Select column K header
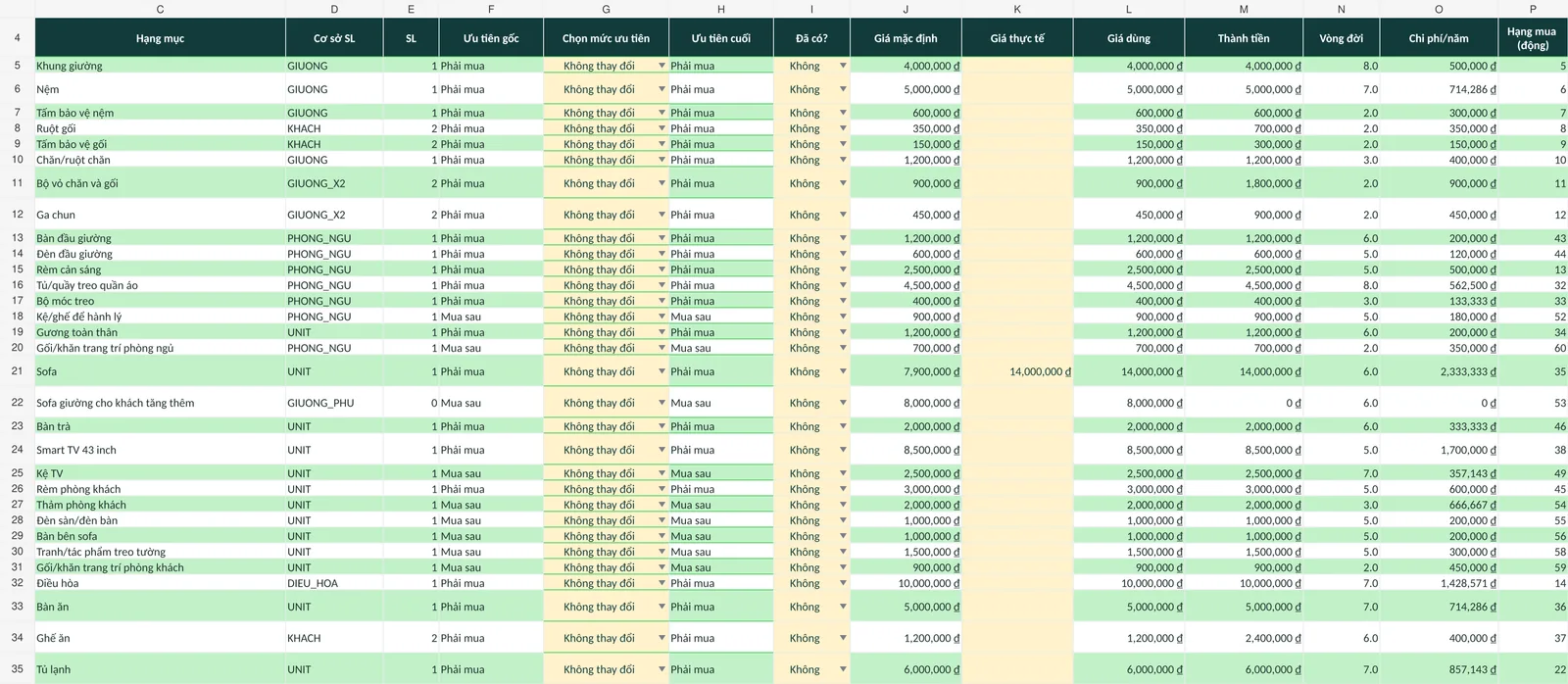 (1017, 9)
